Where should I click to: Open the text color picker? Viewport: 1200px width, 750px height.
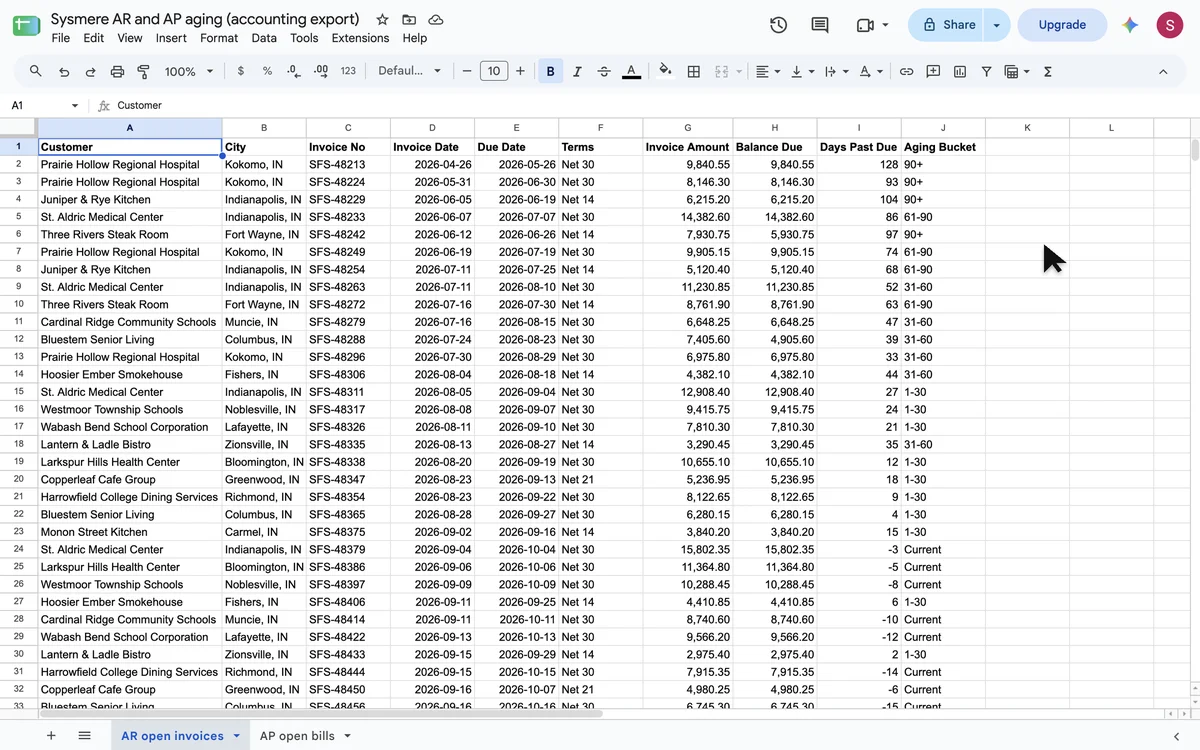pos(631,71)
